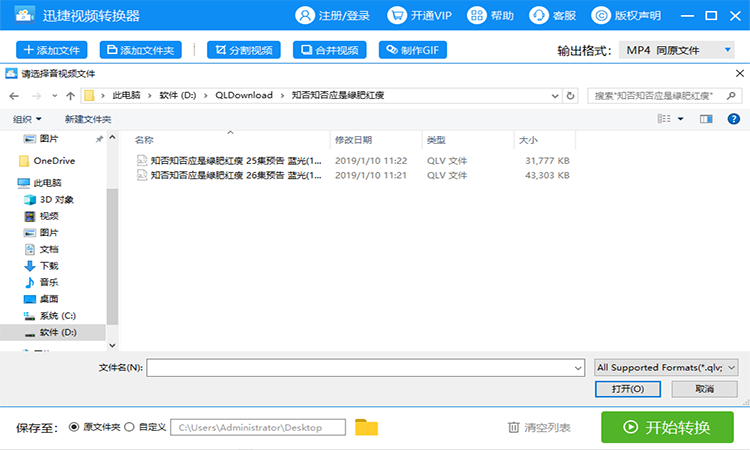The height and width of the screenshot is (450, 750).
Task: Go back with the dialog back arrow
Action: 14,96
